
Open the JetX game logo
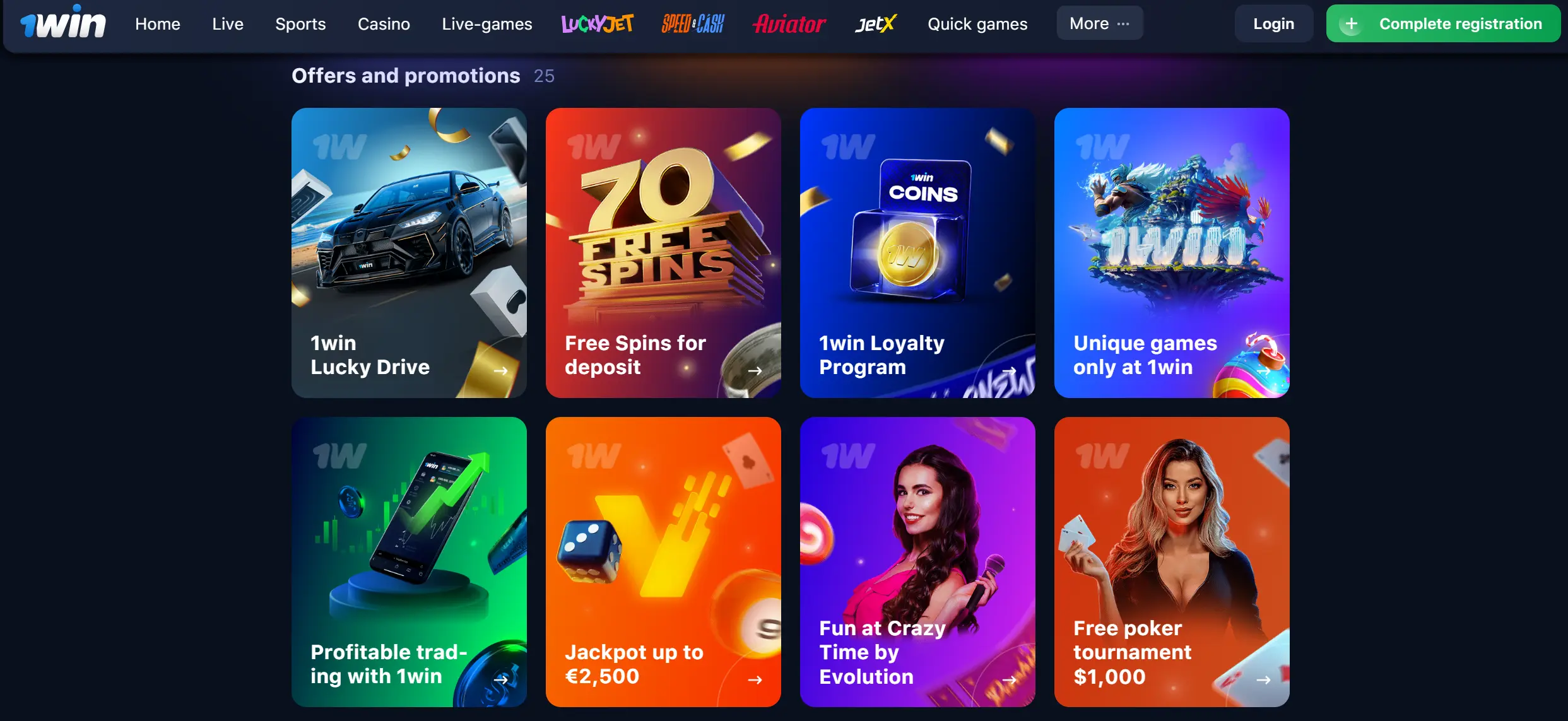tap(876, 24)
